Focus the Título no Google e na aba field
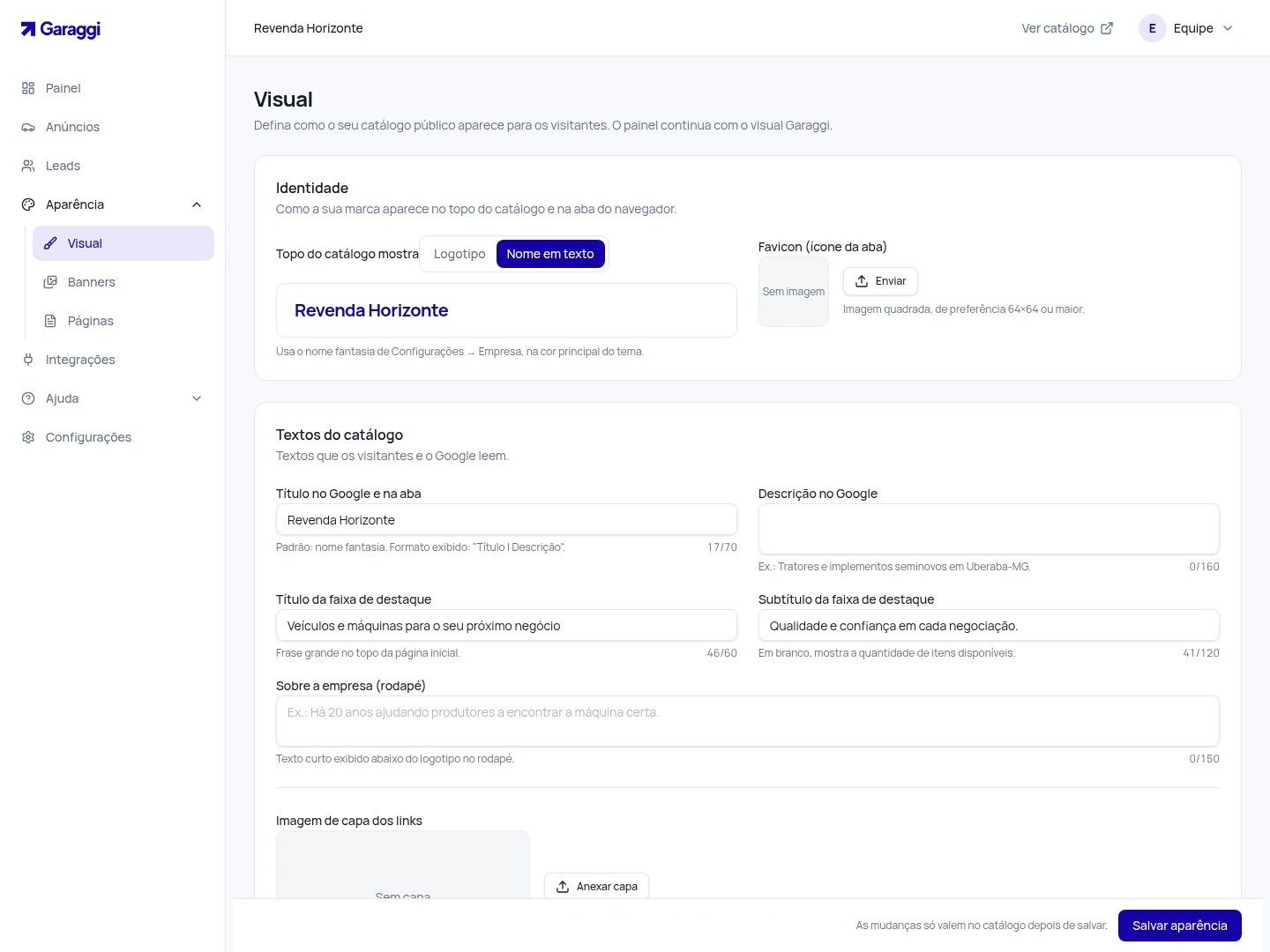1270x952 pixels. coord(506,520)
